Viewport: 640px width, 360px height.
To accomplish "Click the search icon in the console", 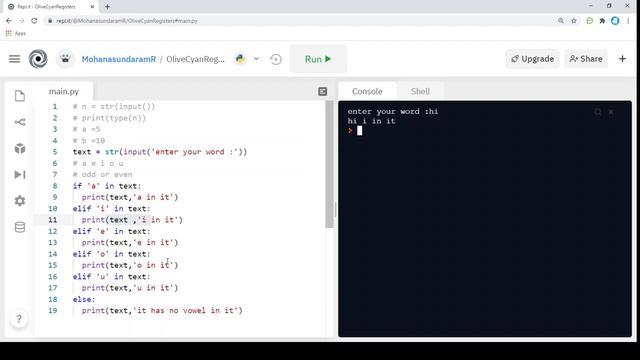I will coord(598,112).
